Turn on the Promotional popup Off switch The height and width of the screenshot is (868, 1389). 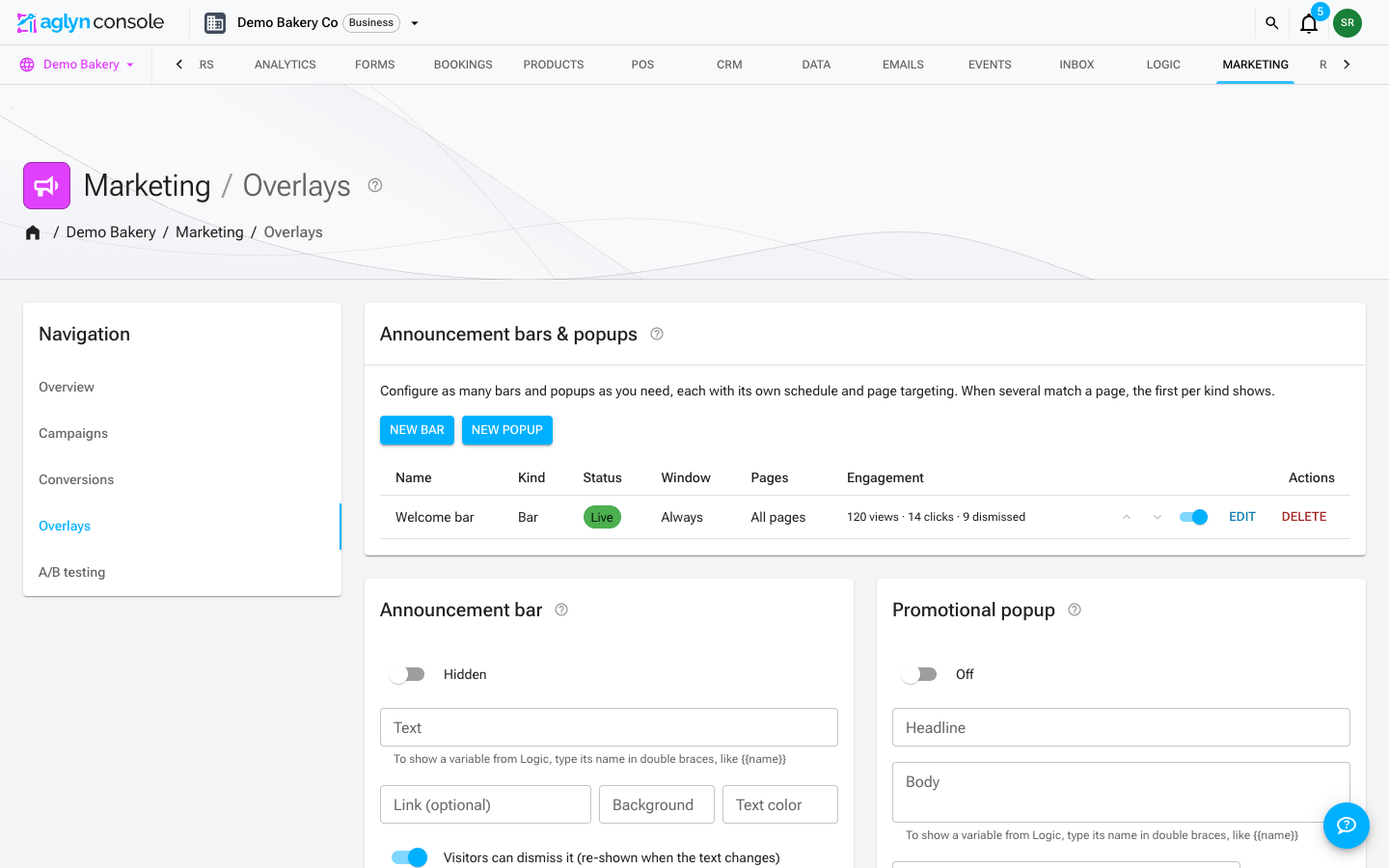(919, 674)
